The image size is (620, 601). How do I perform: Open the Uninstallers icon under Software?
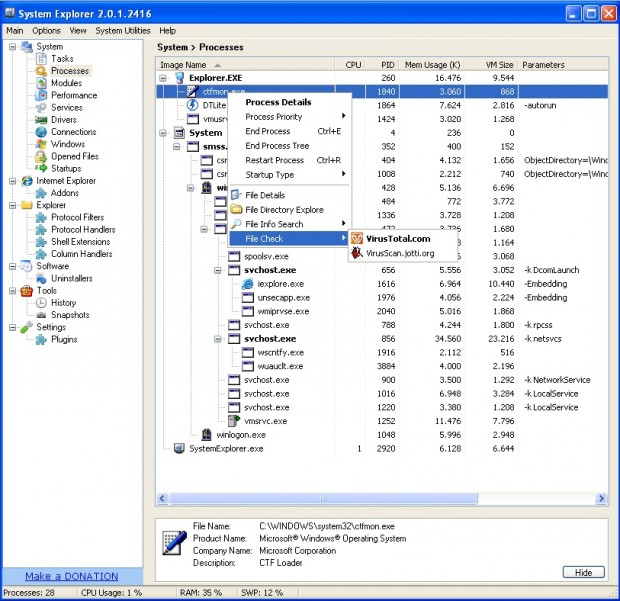pyautogui.click(x=41, y=278)
